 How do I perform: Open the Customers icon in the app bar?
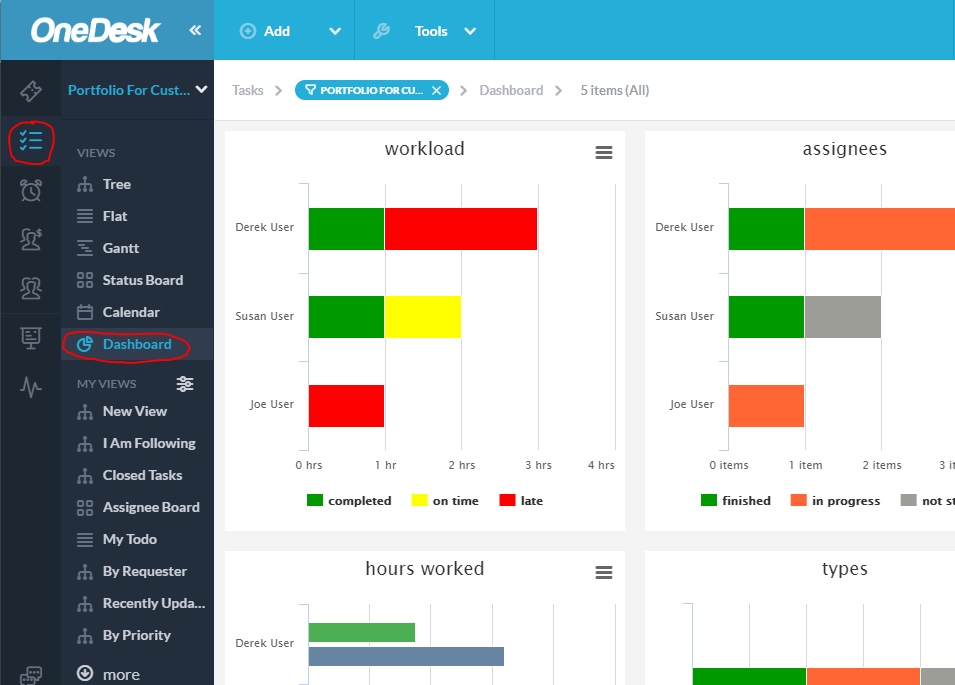(30, 238)
